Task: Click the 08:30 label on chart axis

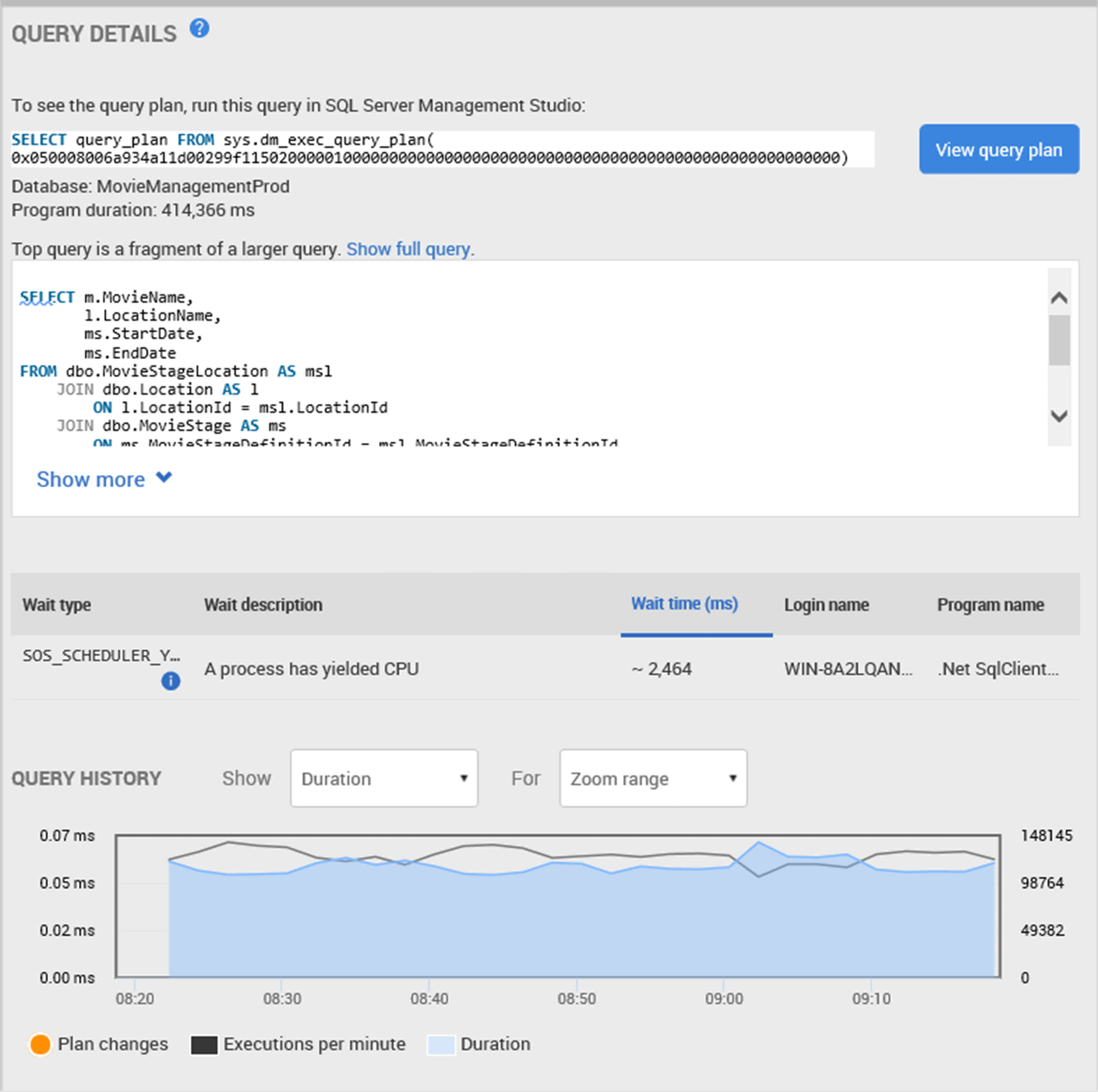Action: [282, 999]
